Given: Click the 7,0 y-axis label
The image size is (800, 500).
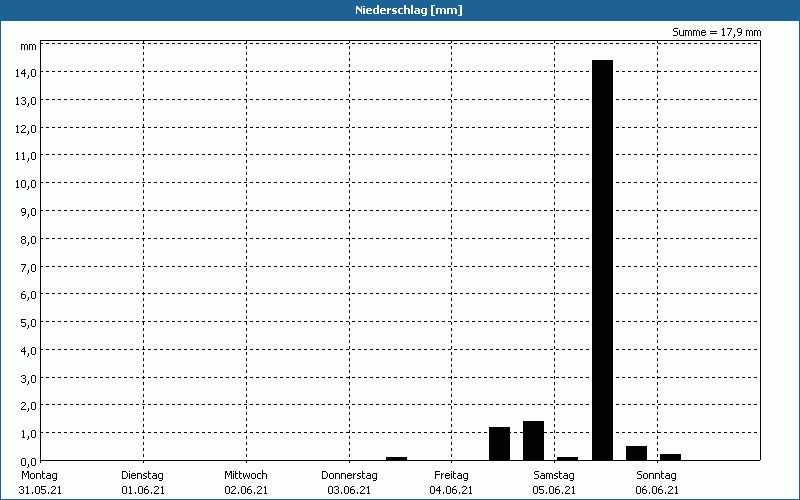Looking at the screenshot, I should [28, 267].
